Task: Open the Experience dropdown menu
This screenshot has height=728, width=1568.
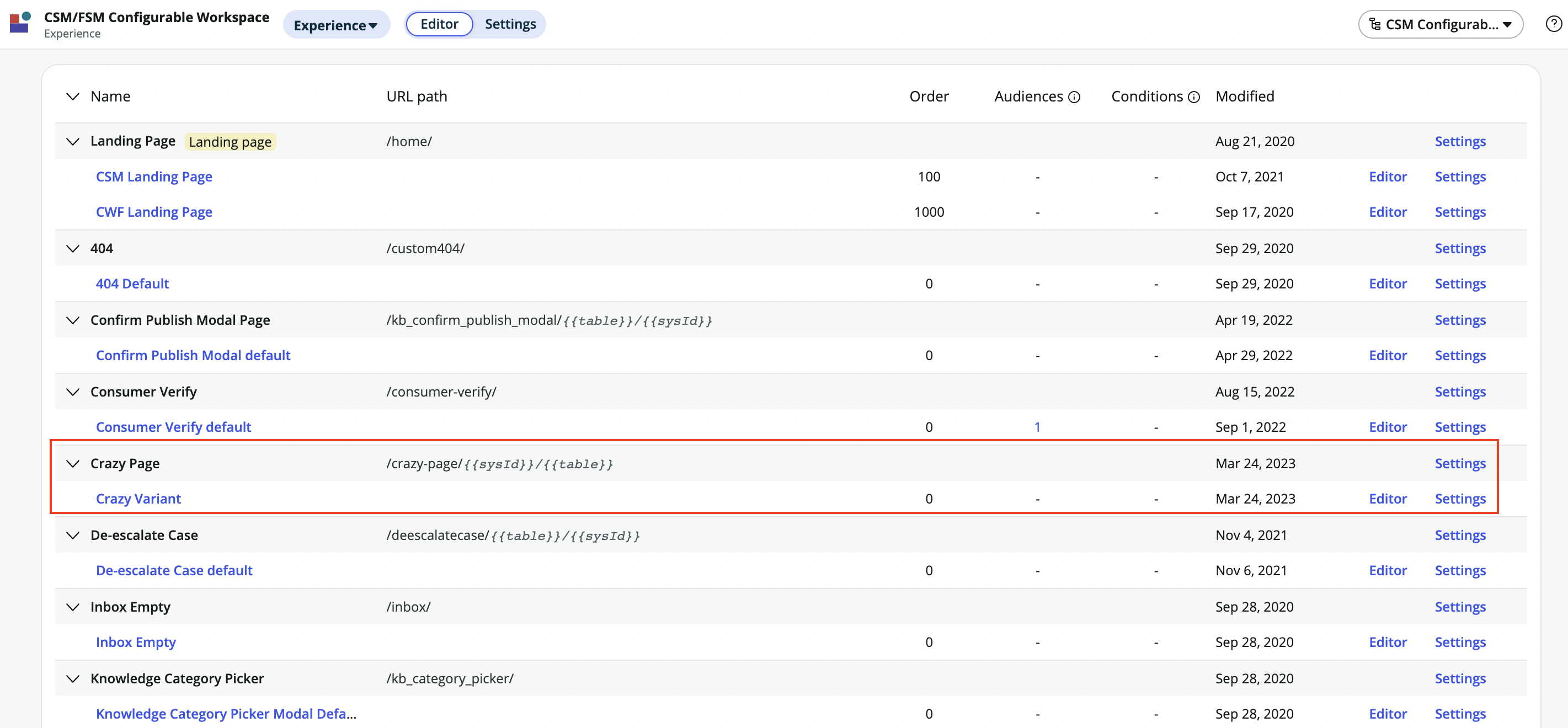Action: coord(335,25)
